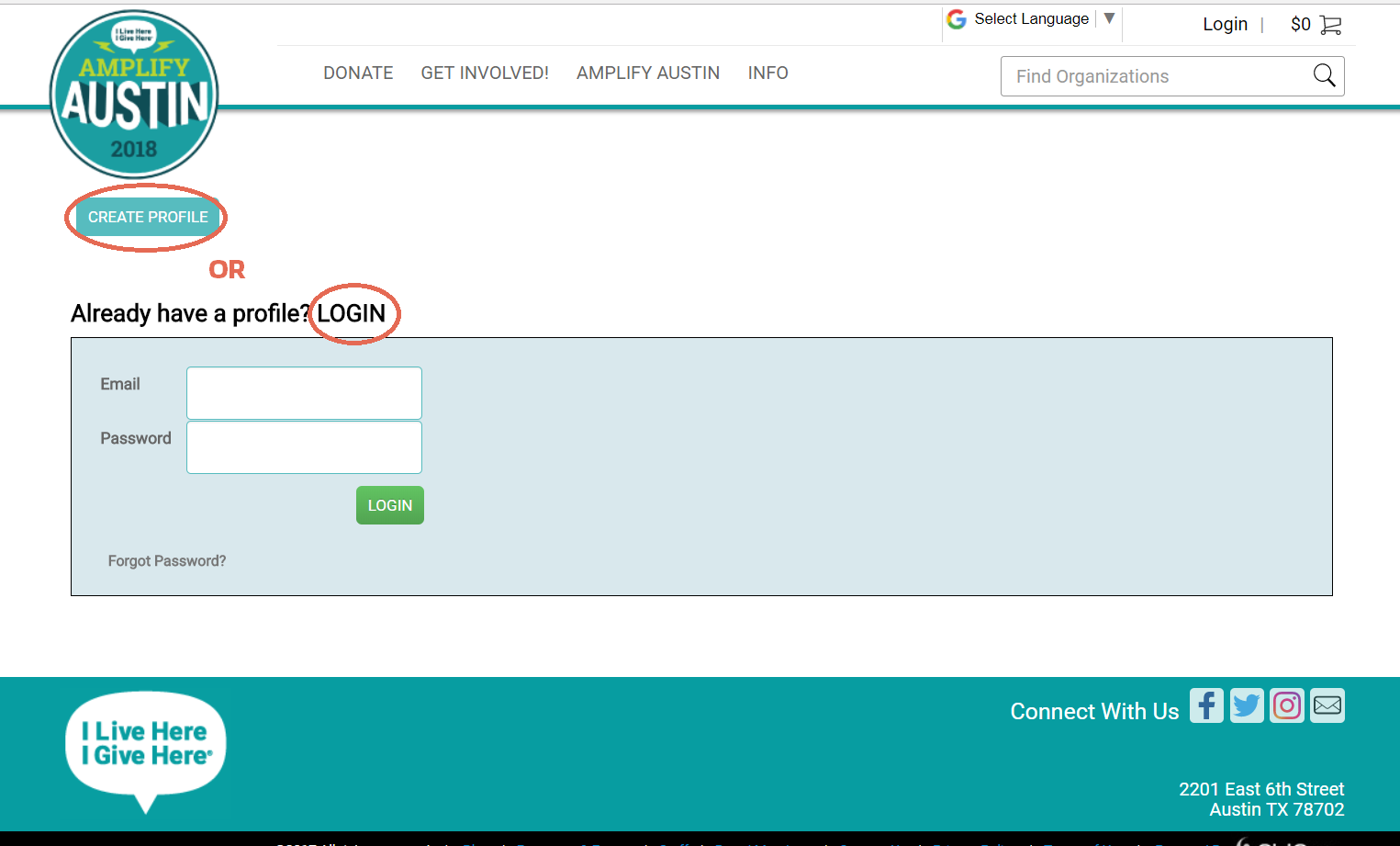Click the email envelope icon in the footer
This screenshot has height=846, width=1400.
(x=1327, y=705)
